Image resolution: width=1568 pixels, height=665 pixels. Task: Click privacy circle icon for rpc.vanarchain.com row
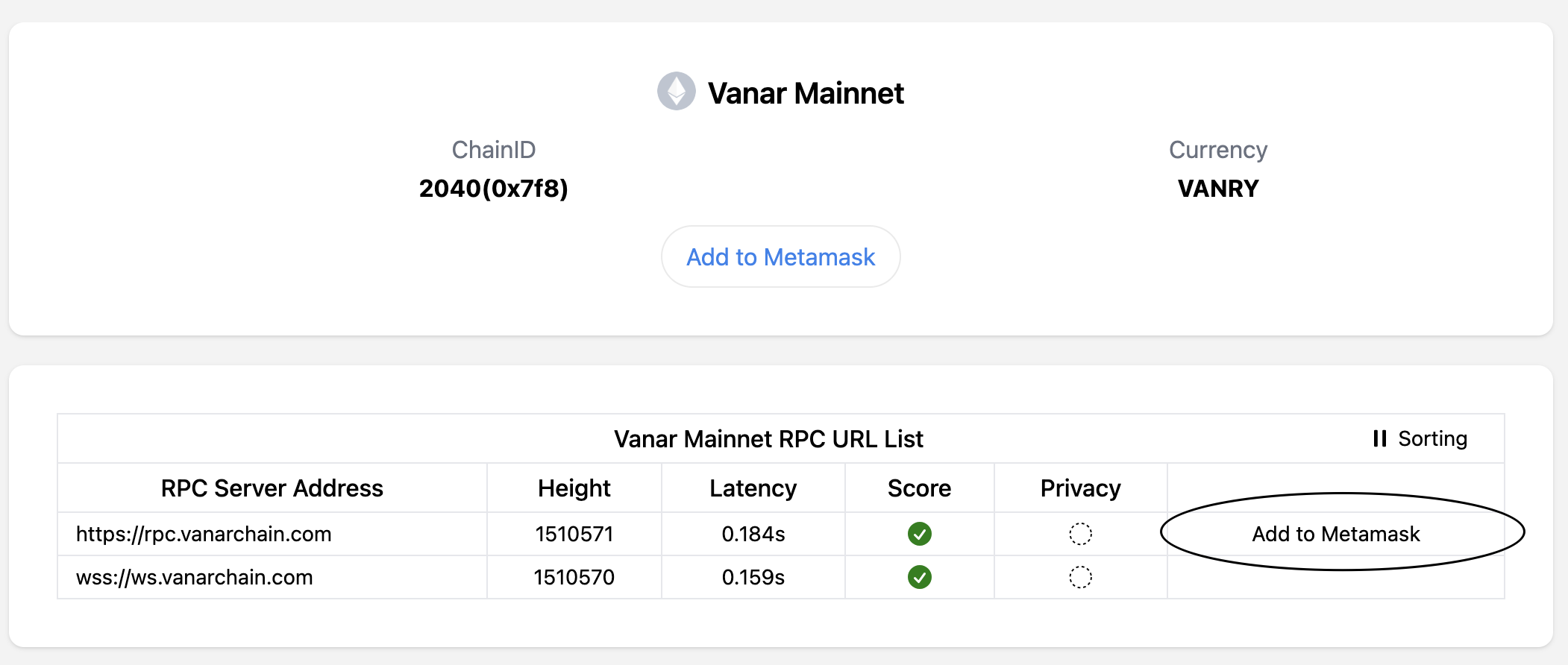pos(1080,534)
